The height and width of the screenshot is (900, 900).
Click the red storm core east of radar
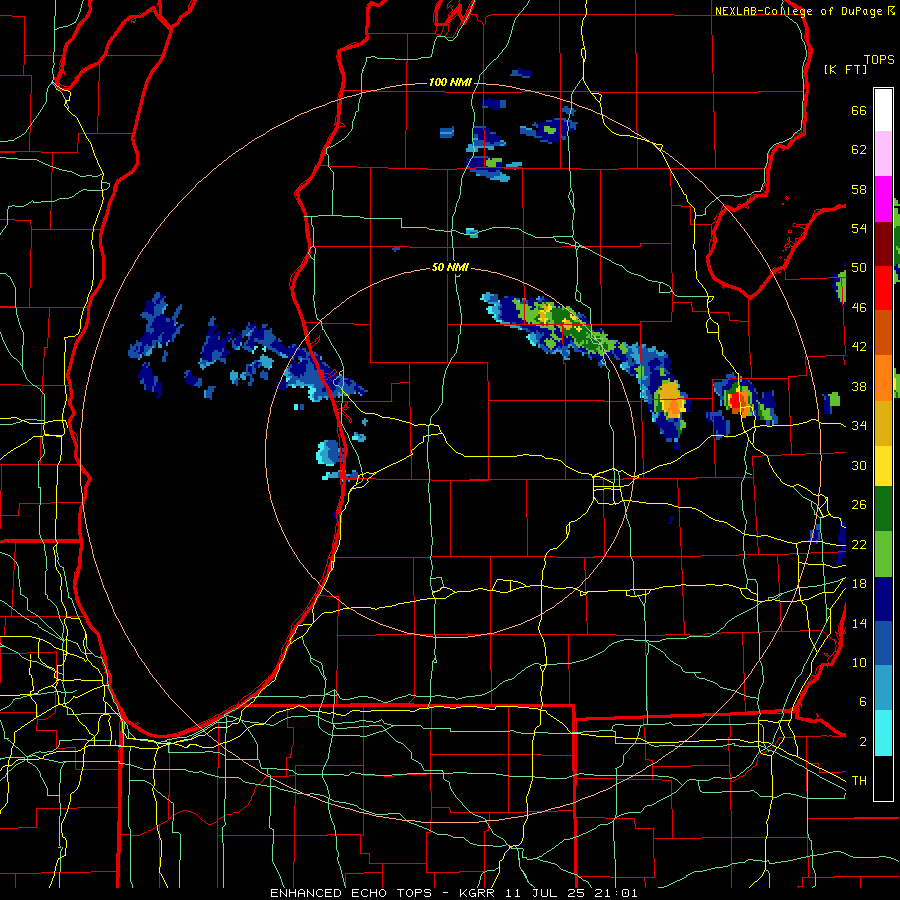736,400
